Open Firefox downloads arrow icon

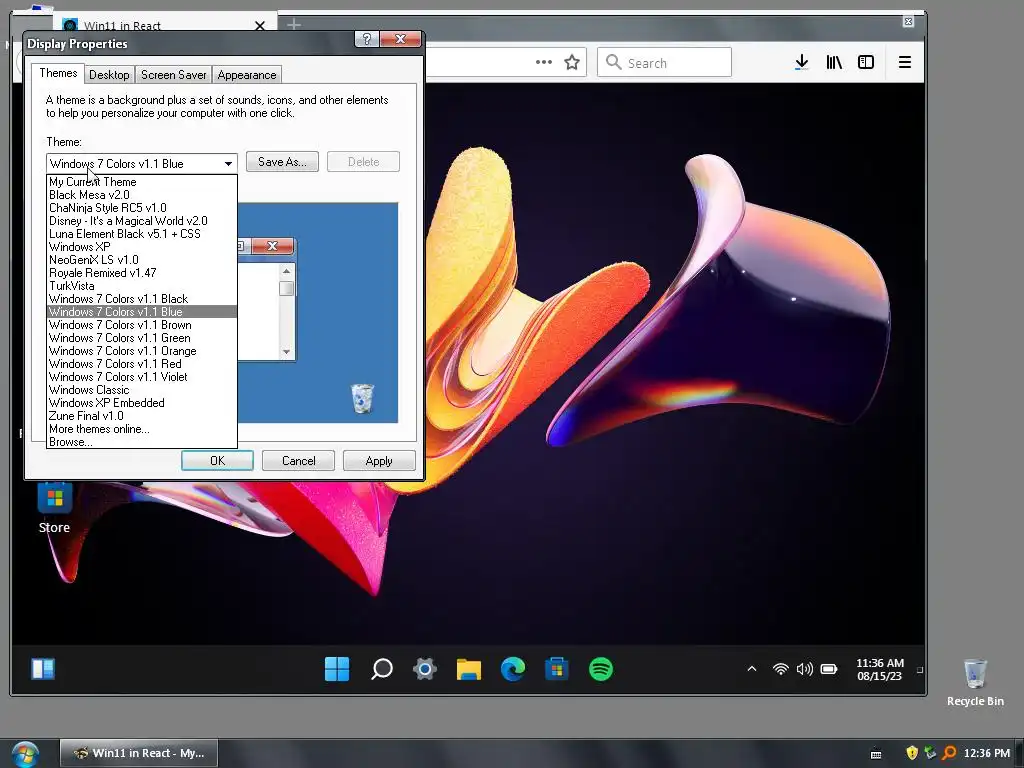point(802,62)
